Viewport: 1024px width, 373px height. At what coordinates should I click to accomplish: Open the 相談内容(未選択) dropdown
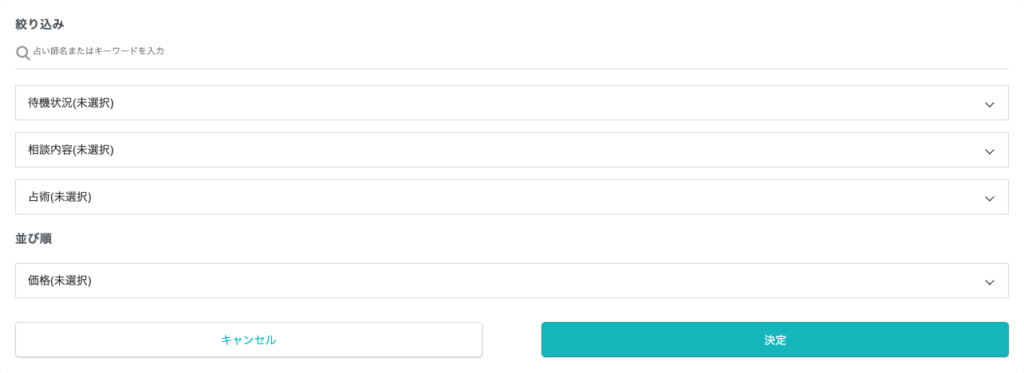point(512,150)
